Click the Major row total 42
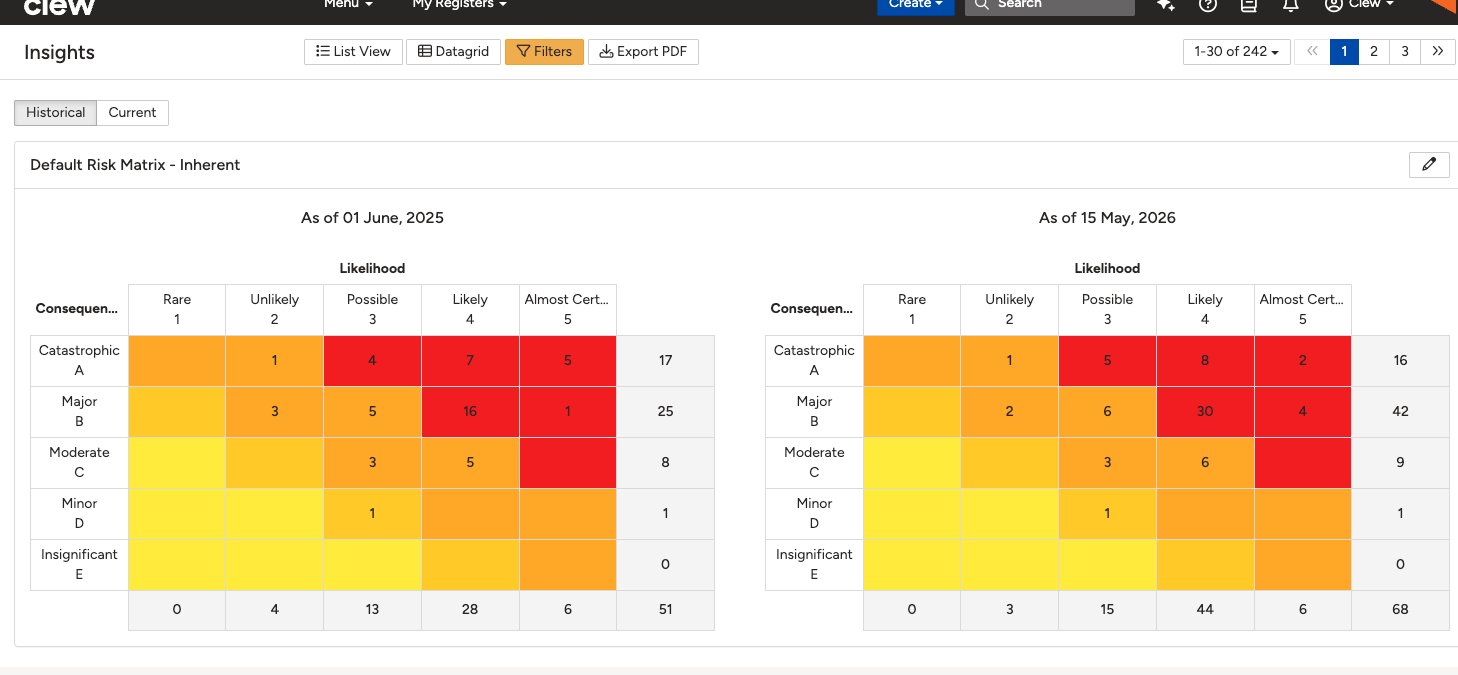Viewport: 1458px width, 675px height. point(1400,411)
